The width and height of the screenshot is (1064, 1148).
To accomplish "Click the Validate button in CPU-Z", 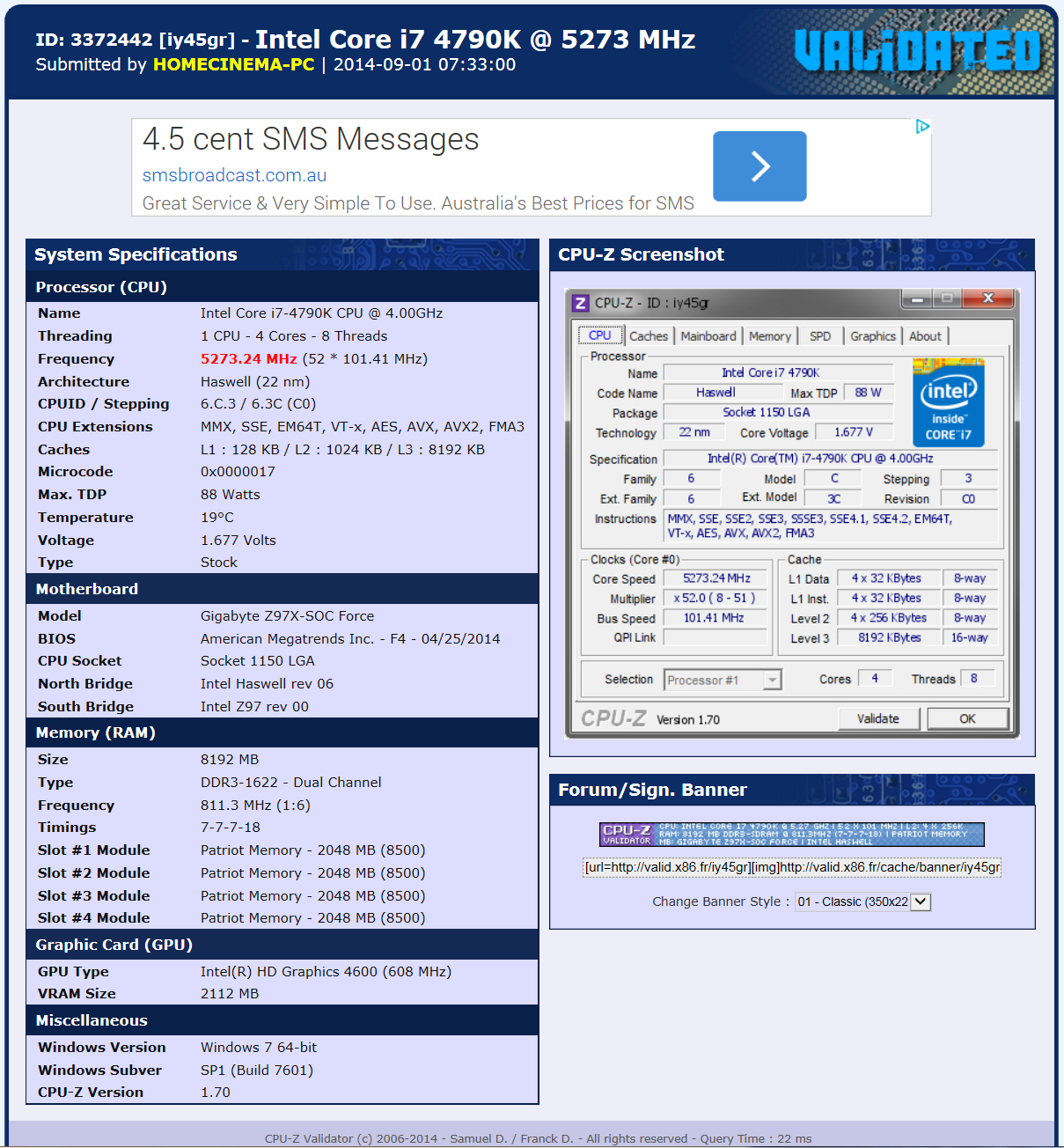I will click(878, 718).
